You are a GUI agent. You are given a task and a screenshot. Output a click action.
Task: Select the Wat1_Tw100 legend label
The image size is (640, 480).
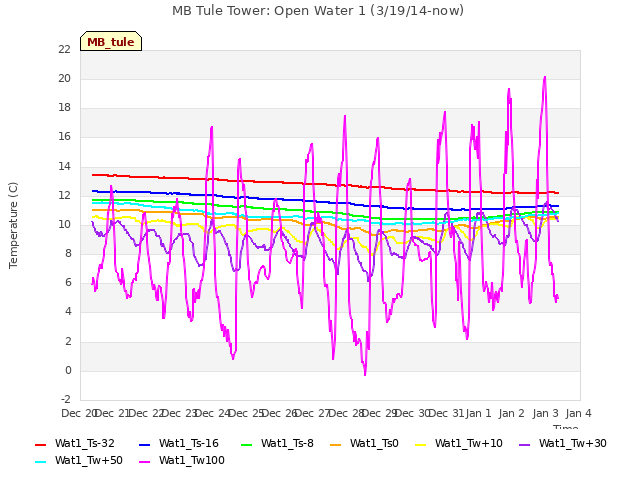[192, 460]
